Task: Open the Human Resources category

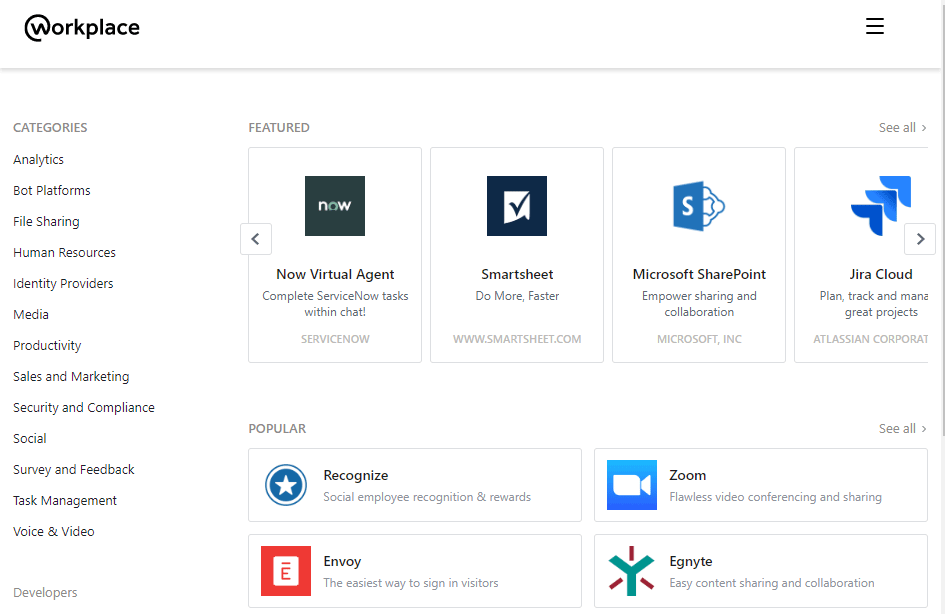Action: pos(64,252)
